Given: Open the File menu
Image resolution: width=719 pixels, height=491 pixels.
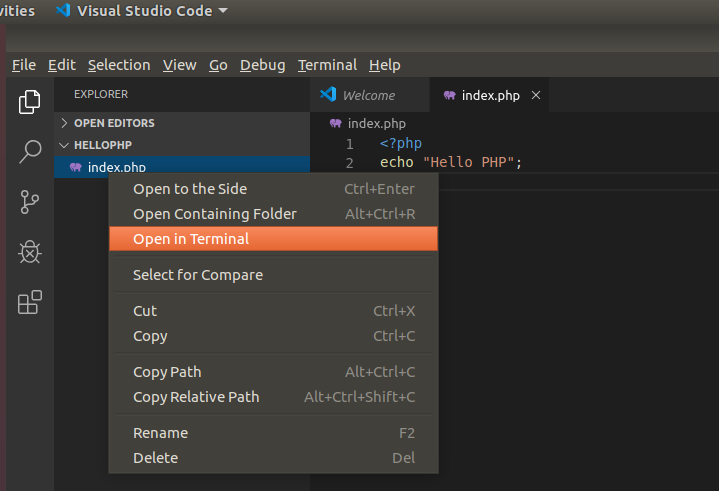Looking at the screenshot, I should click(24, 65).
